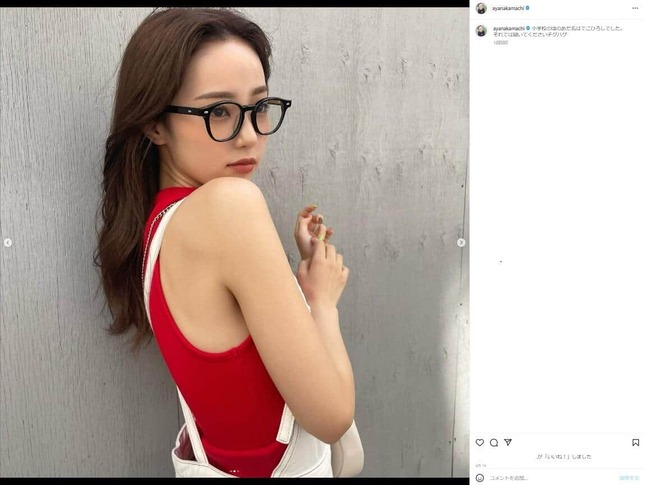Open ayanakamachi profile from header username
The width and height of the screenshot is (645, 485).
coord(508,8)
